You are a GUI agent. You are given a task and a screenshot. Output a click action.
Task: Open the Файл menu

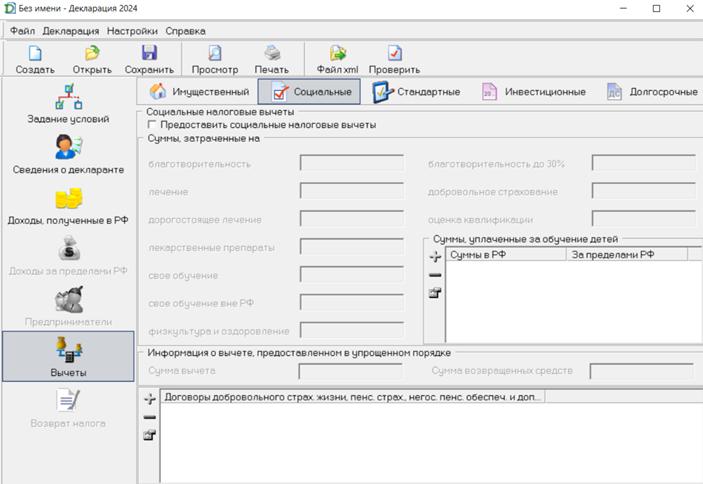22,31
